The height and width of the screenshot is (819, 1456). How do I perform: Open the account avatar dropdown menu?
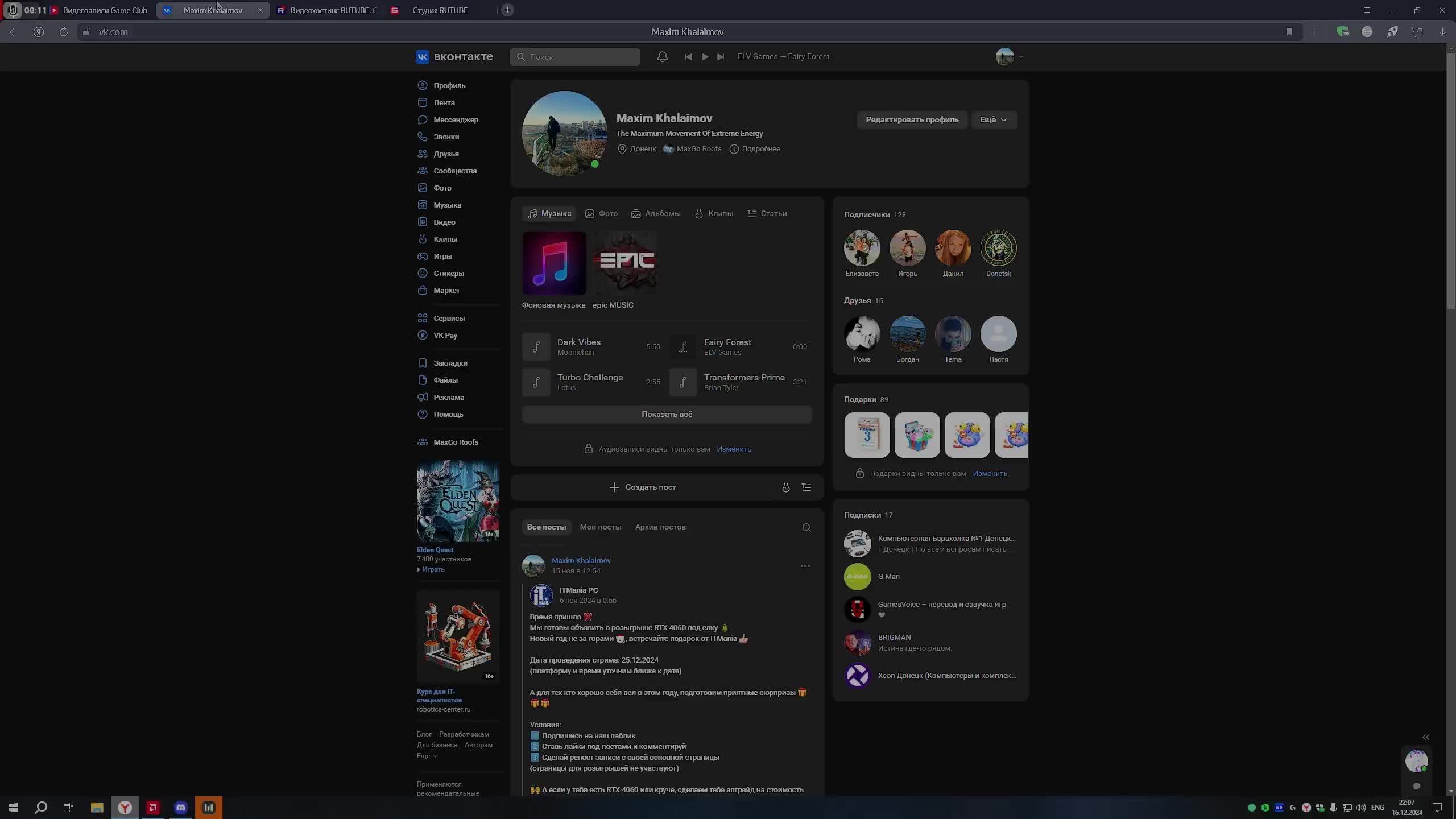tap(1010, 57)
